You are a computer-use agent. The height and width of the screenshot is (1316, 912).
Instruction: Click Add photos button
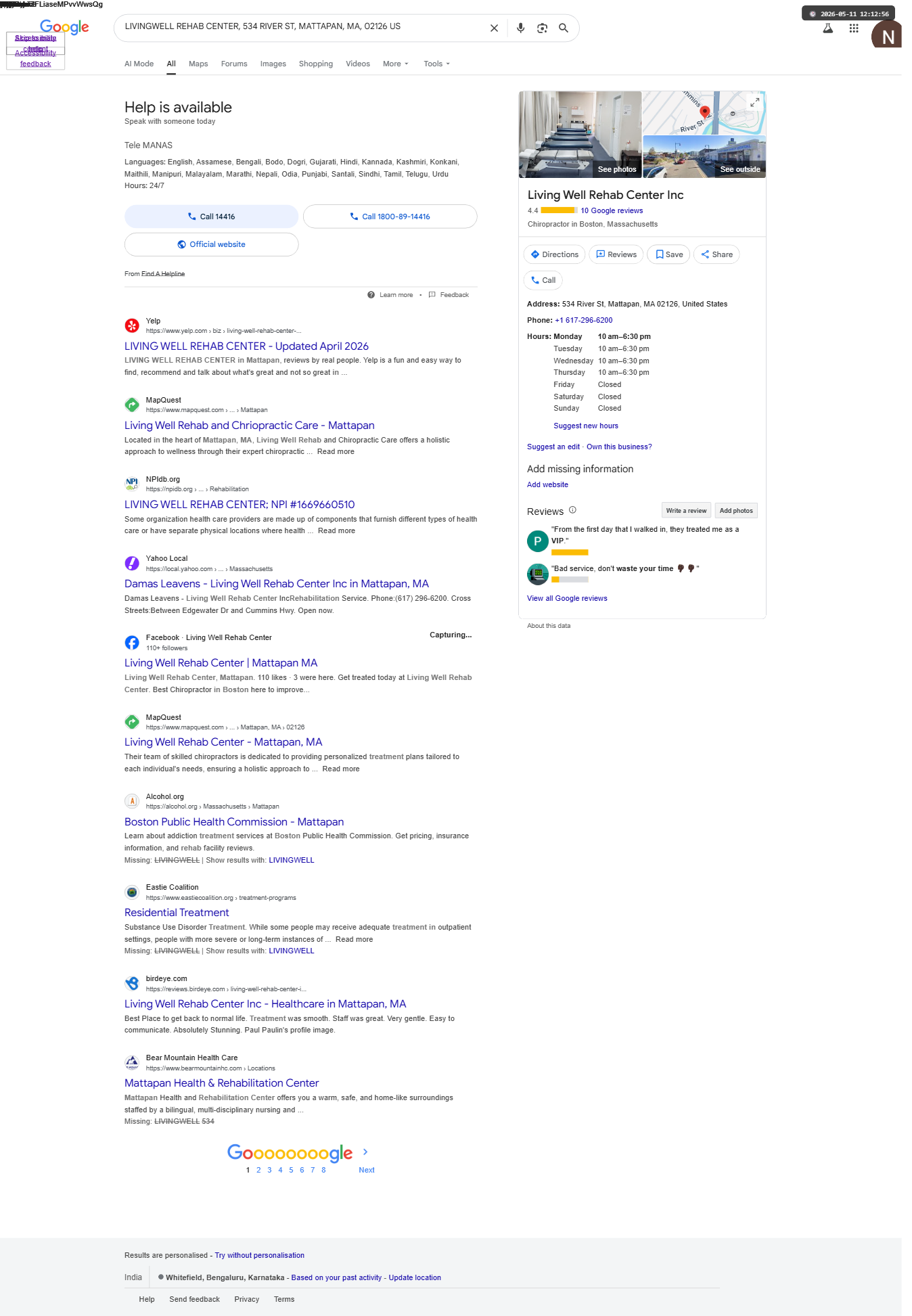[x=736, y=511]
